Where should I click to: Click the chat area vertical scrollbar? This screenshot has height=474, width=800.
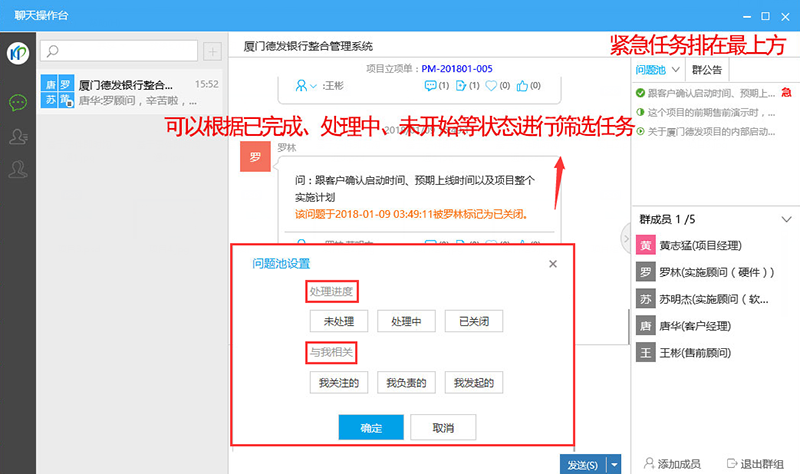[628, 327]
